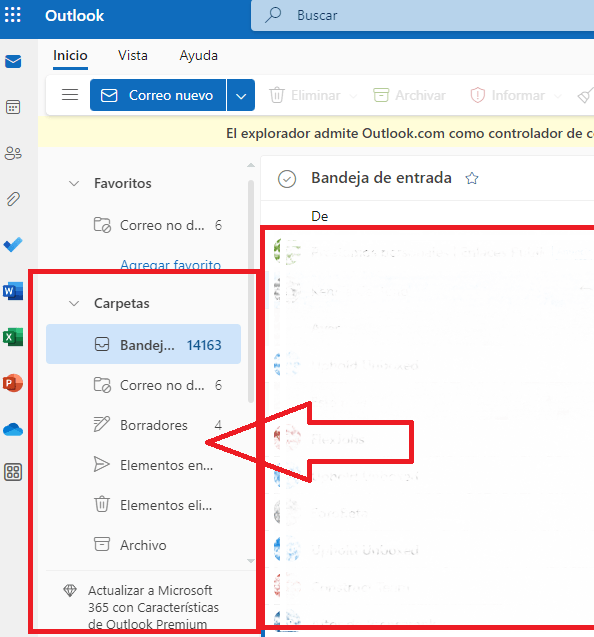Open the Archivo folder

[143, 545]
